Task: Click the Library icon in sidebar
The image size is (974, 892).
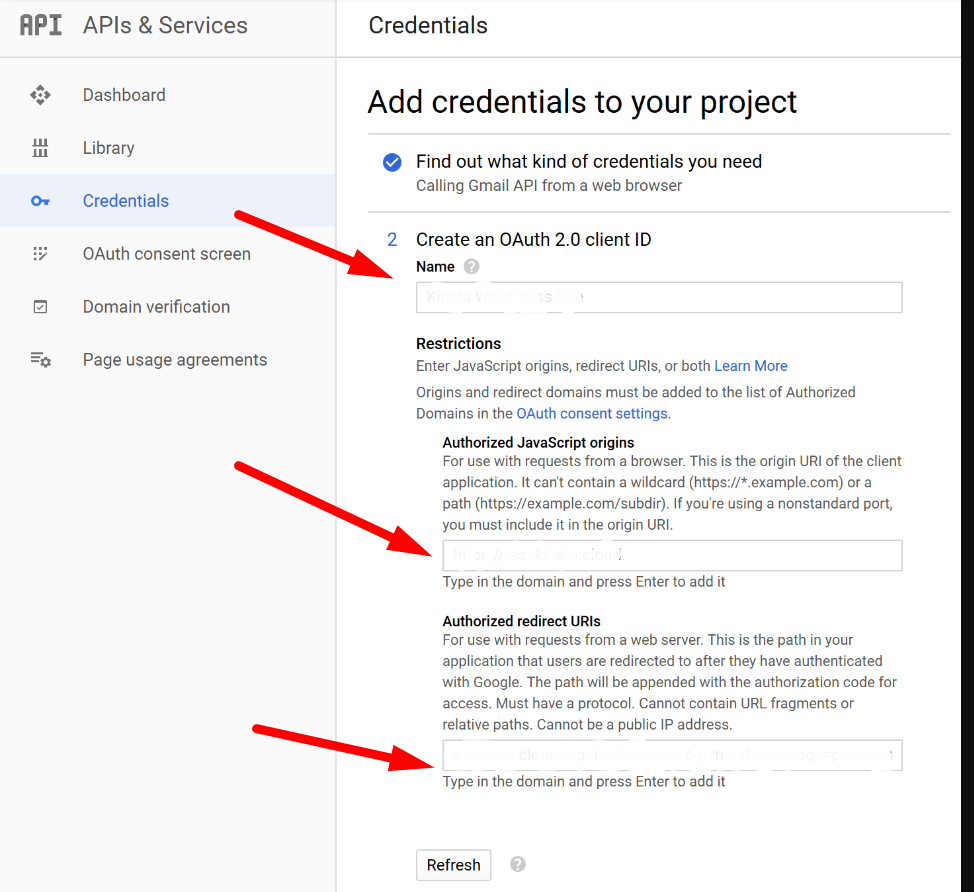Action: tap(40, 148)
